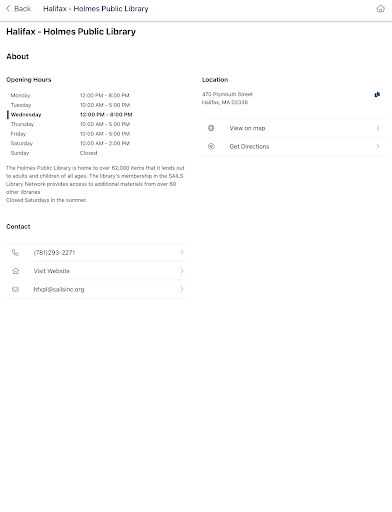Click the About heading
Viewport: 392px width, 512px height.
17,56
